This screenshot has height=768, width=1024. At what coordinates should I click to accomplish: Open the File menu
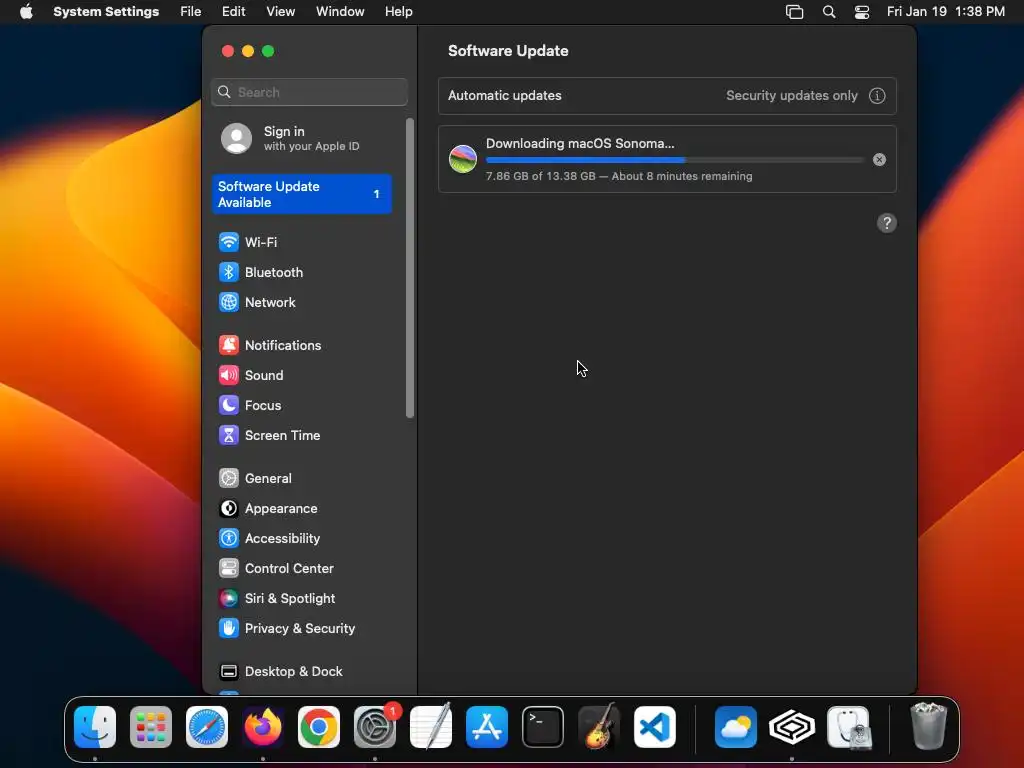191,12
